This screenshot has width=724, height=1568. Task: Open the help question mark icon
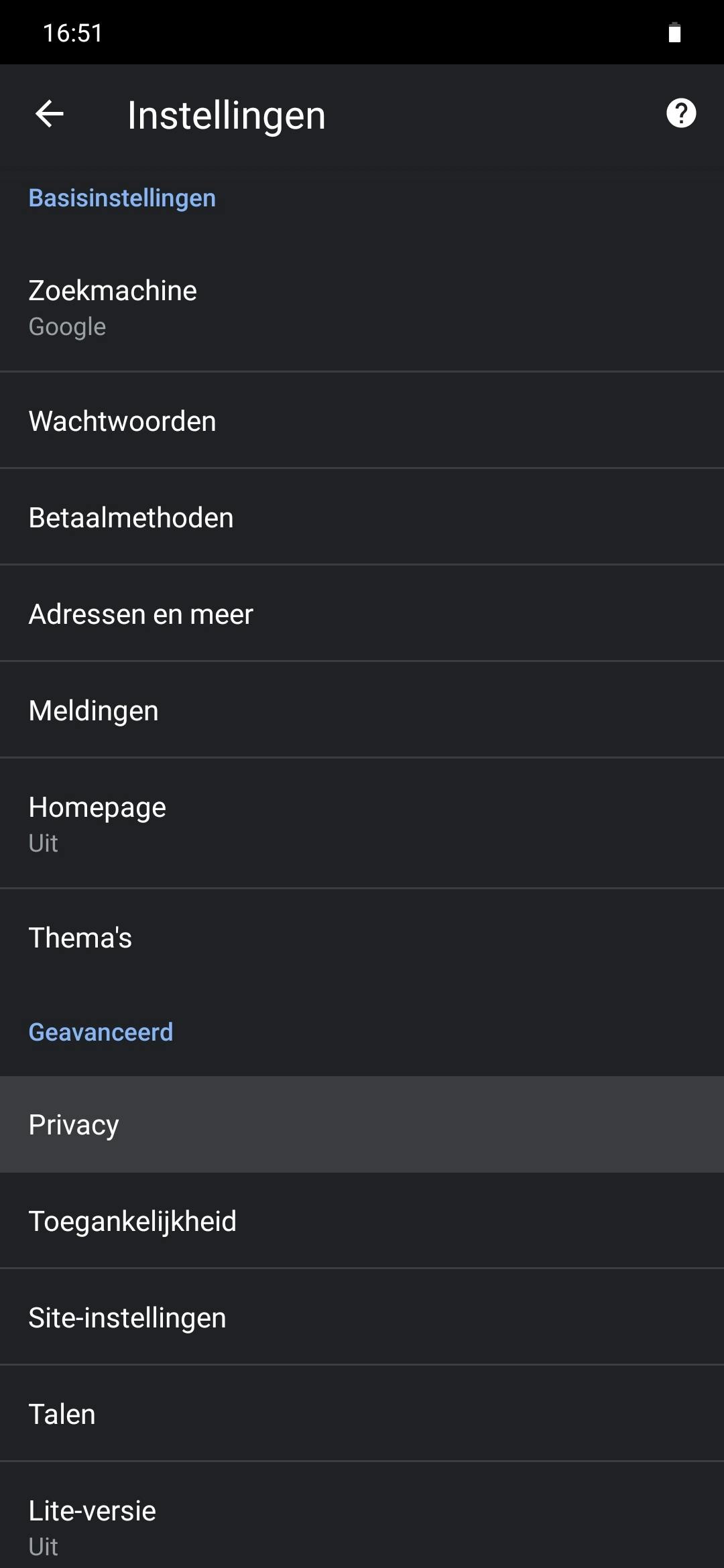(681, 113)
